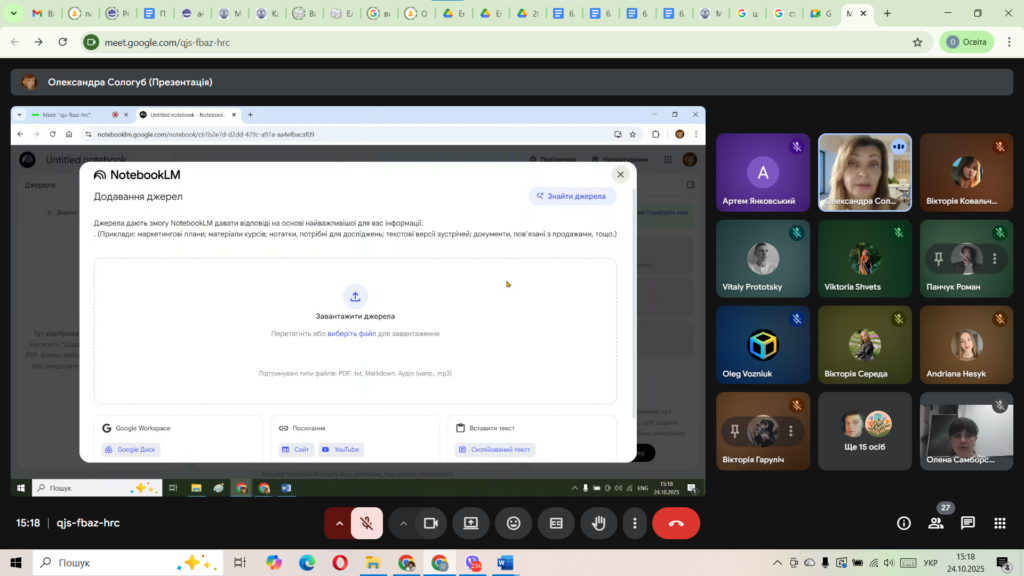Turn off the camera in Meet
Image resolution: width=1024 pixels, height=576 pixels.
coord(431,523)
